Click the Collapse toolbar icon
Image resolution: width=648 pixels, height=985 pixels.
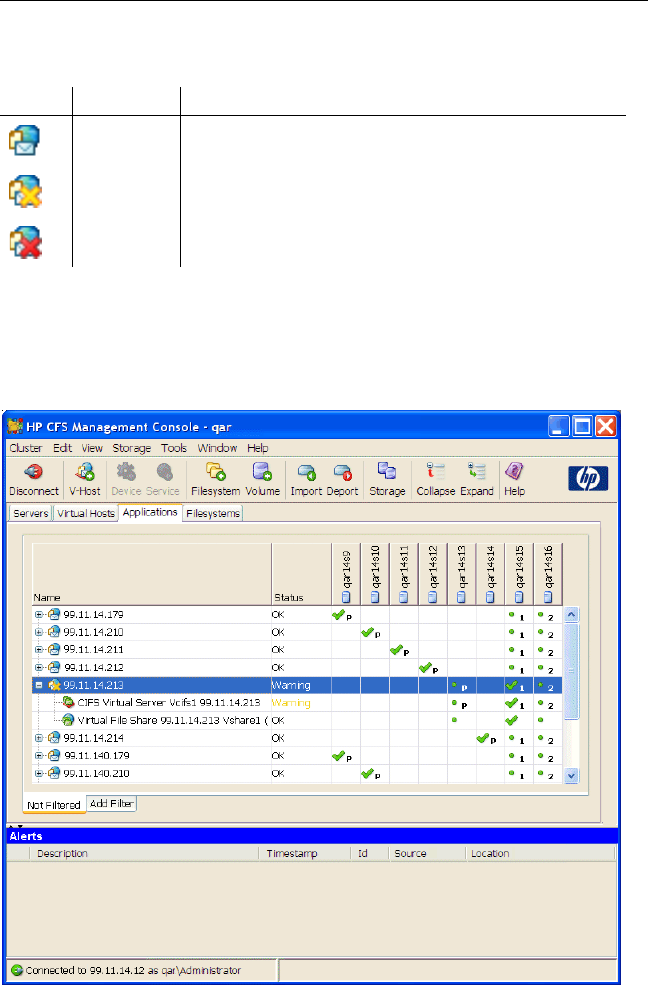[x=436, y=472]
